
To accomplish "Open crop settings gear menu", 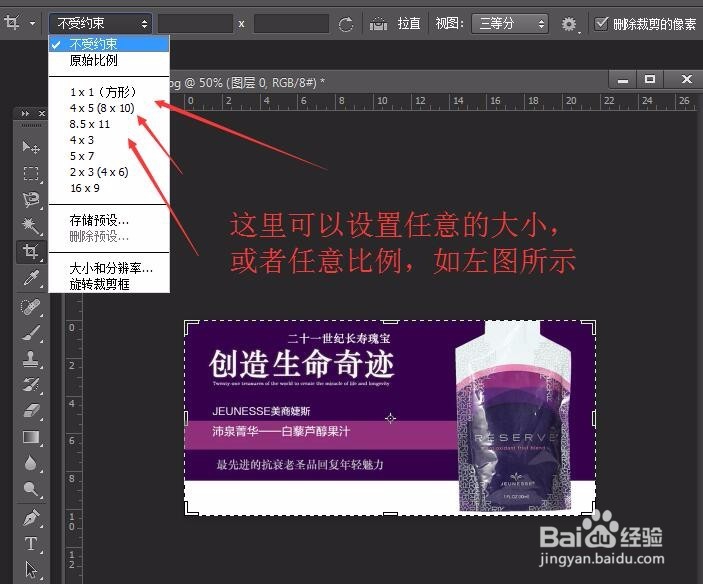I will (x=569, y=24).
